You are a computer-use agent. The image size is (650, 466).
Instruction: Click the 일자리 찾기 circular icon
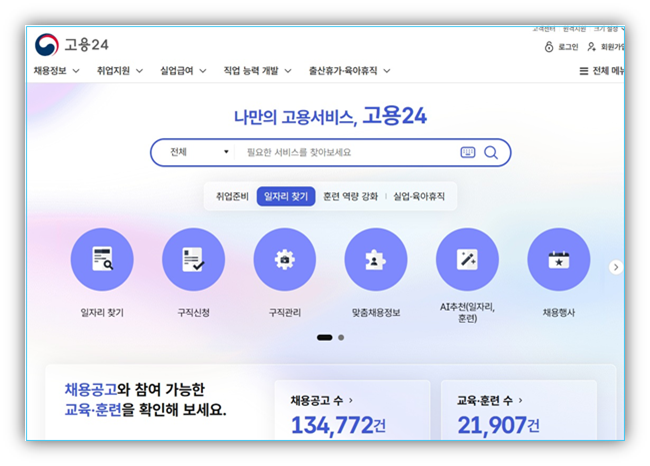102,260
